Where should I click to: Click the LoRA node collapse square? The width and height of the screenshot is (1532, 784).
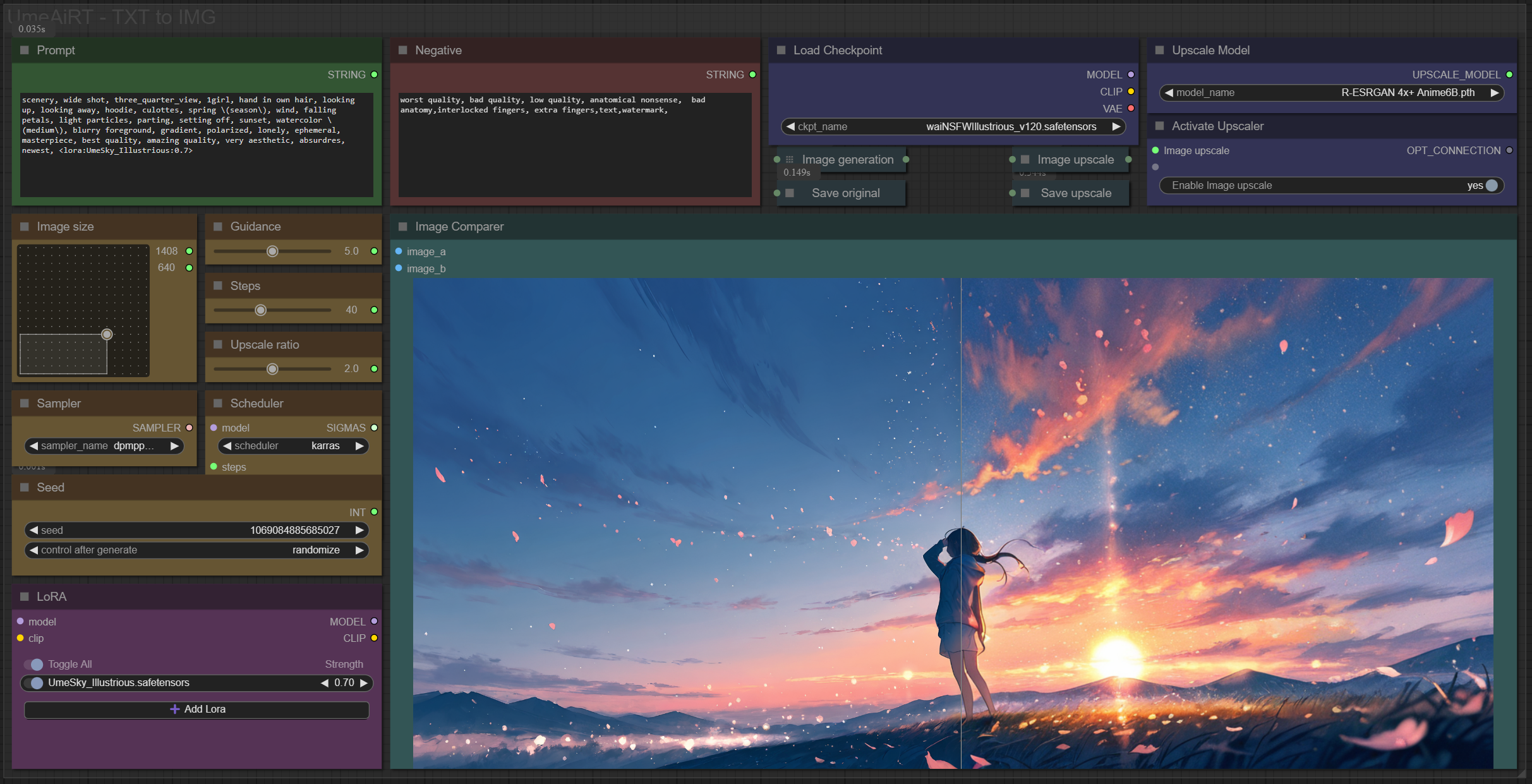click(25, 596)
